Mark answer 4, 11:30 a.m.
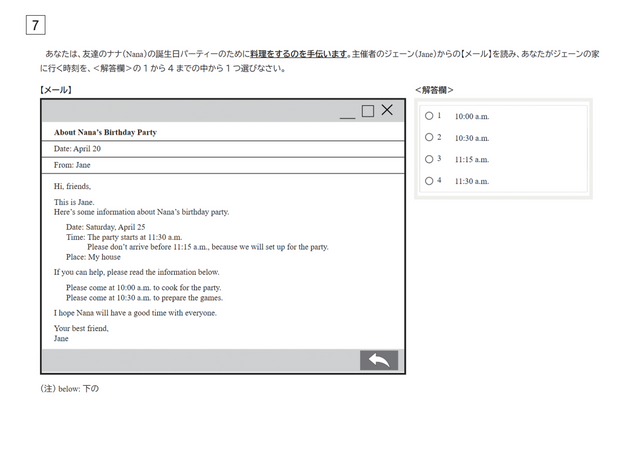The width and height of the screenshot is (640, 453). point(429,181)
